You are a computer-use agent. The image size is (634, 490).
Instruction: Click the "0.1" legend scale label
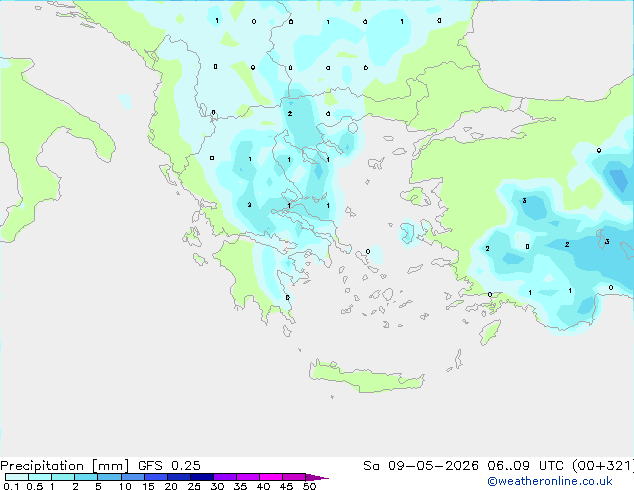[x=11, y=486]
